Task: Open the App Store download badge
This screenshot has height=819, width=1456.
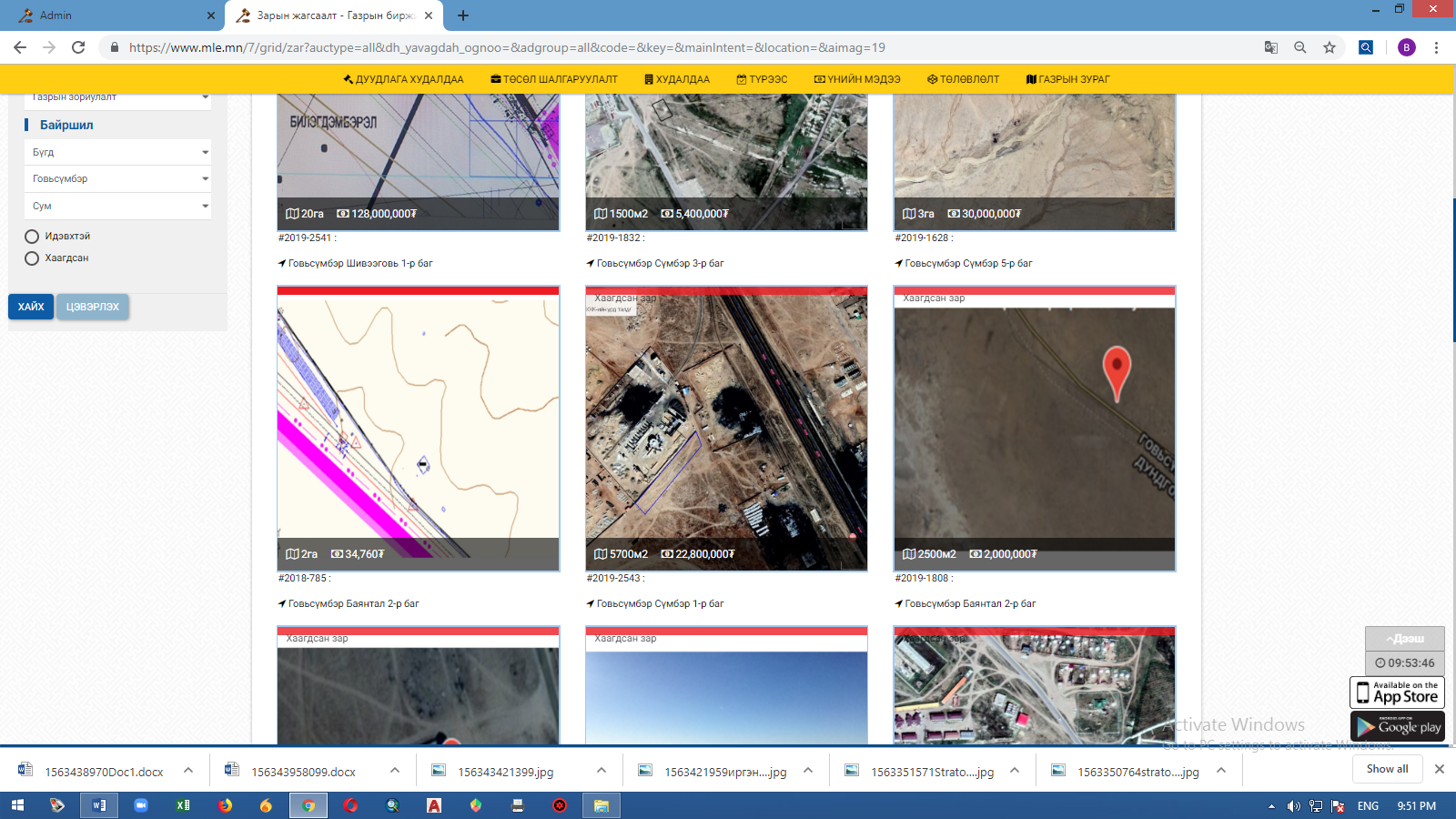Action: point(1398,693)
